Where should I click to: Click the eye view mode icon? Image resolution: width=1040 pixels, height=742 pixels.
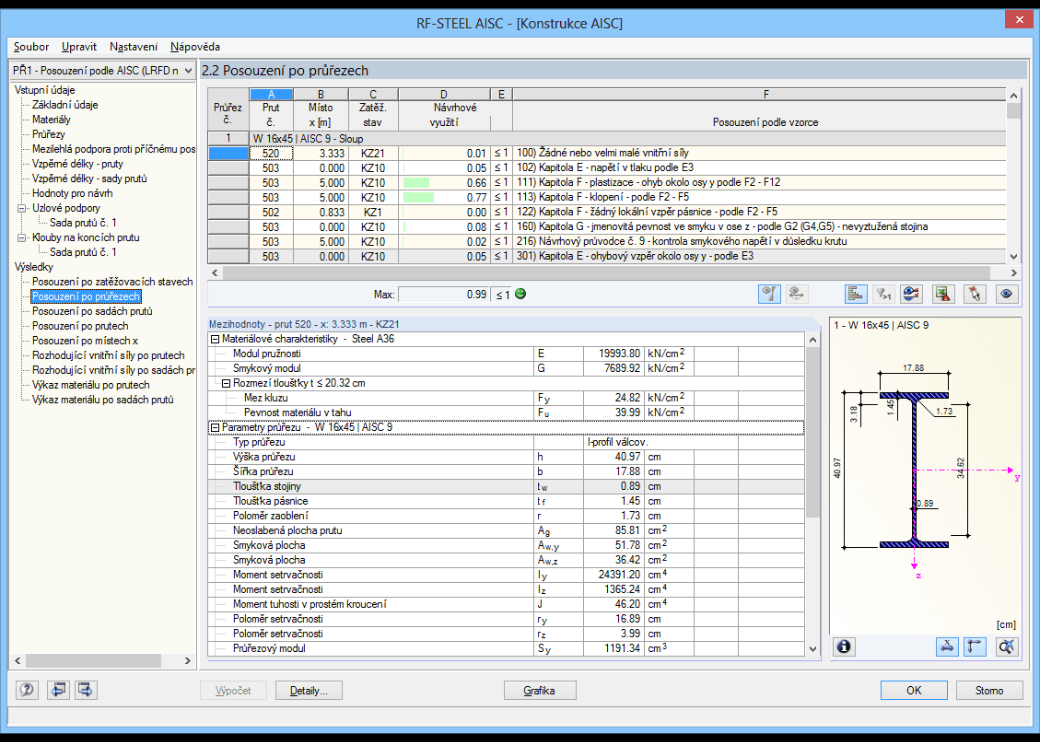[1006, 294]
